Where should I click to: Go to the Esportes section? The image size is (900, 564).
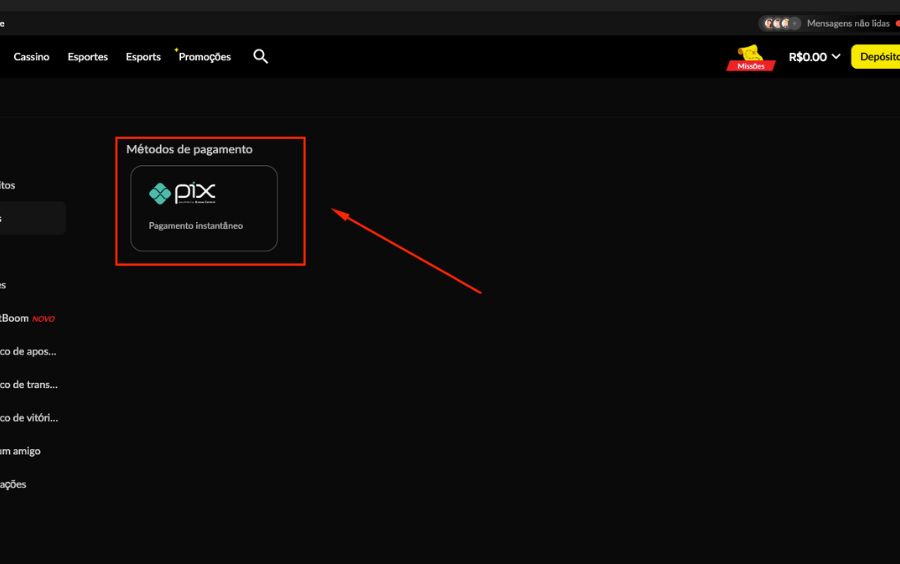[x=88, y=57]
